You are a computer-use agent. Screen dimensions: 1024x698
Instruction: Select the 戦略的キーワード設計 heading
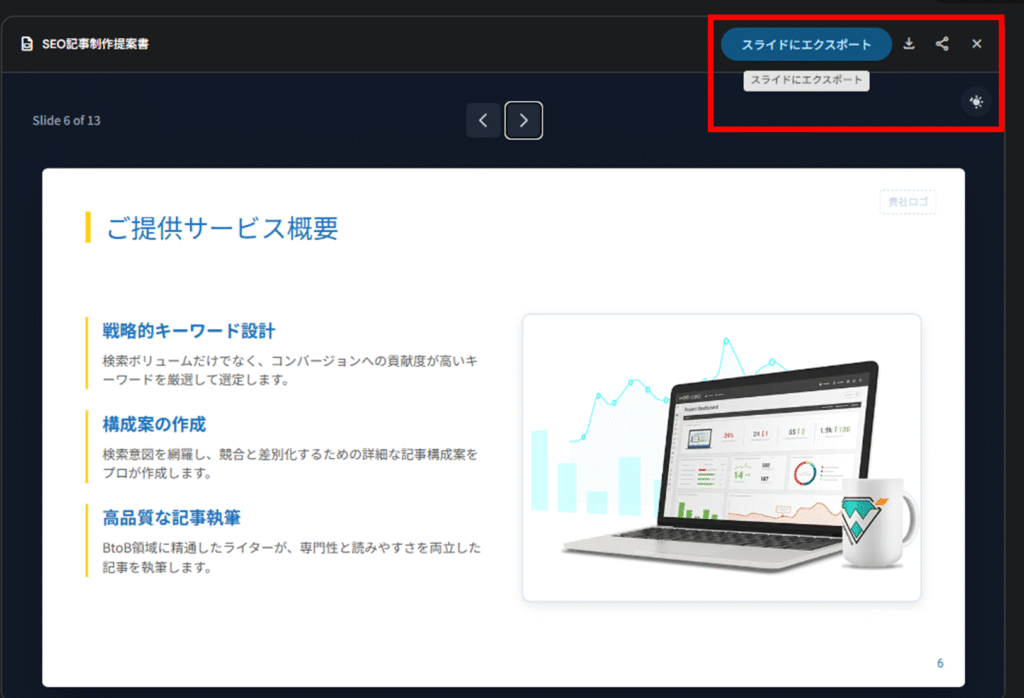click(188, 330)
